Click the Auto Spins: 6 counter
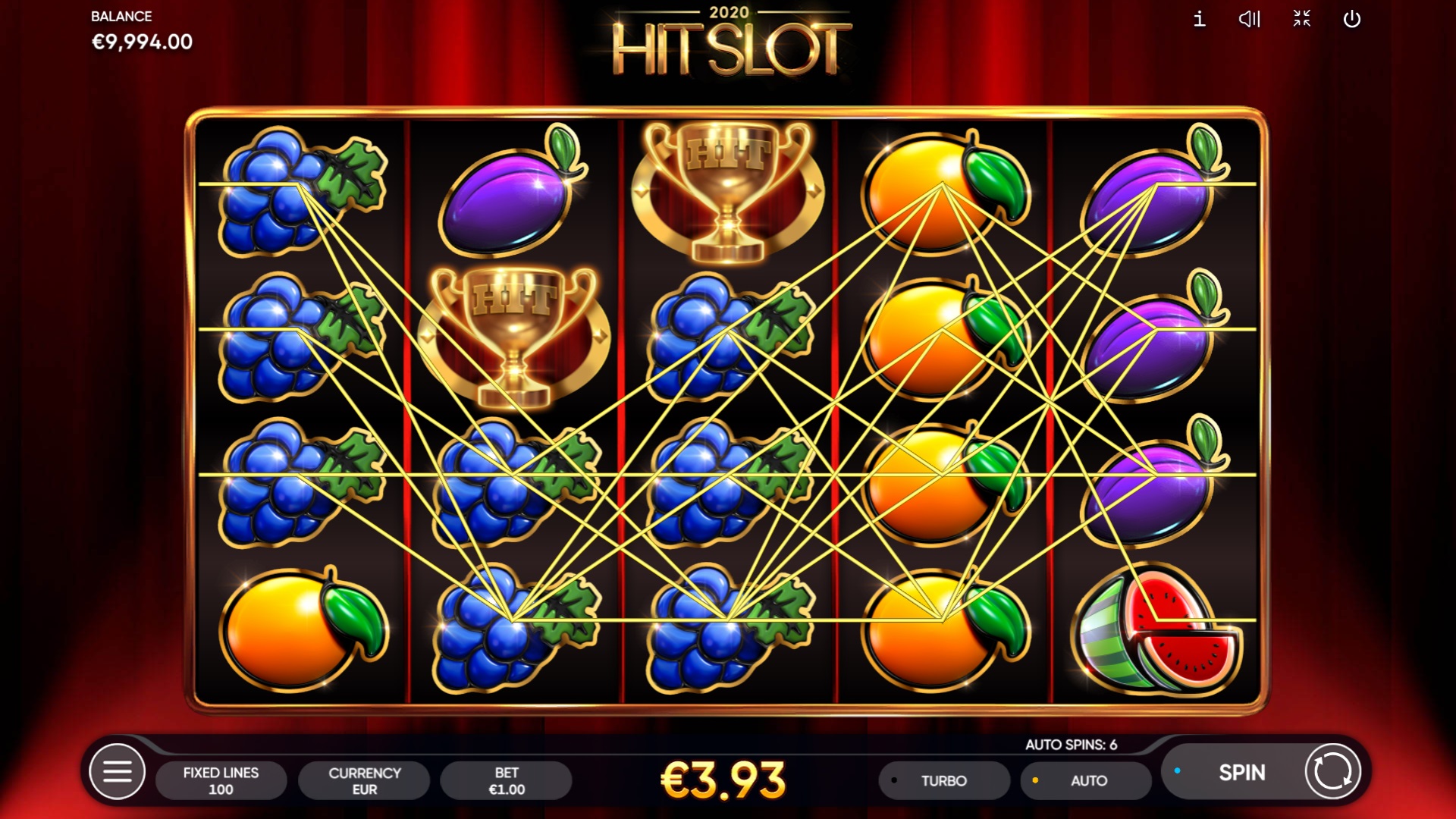This screenshot has height=819, width=1456. (1071, 745)
